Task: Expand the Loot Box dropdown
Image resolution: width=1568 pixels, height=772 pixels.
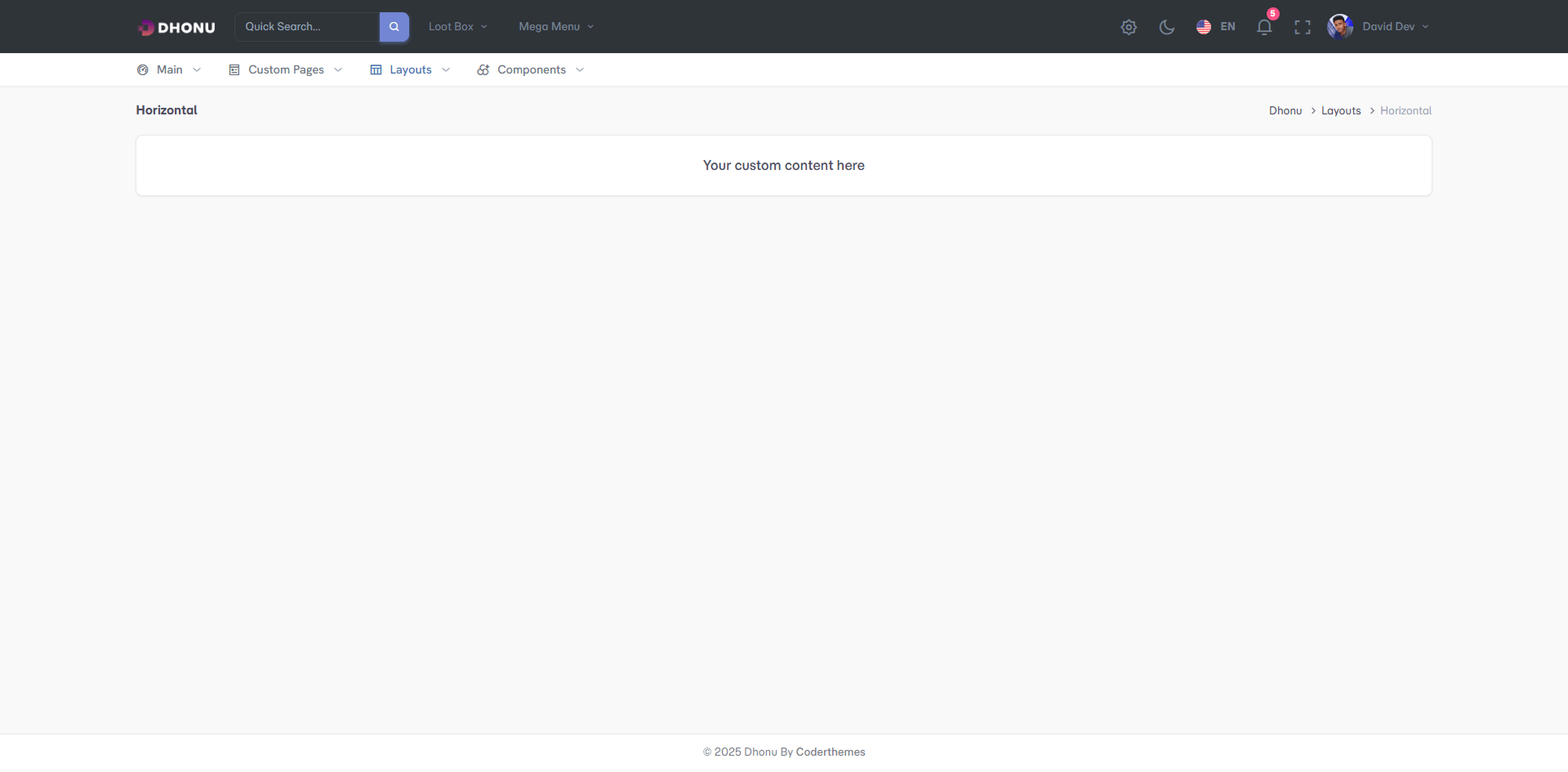Action: tap(457, 27)
